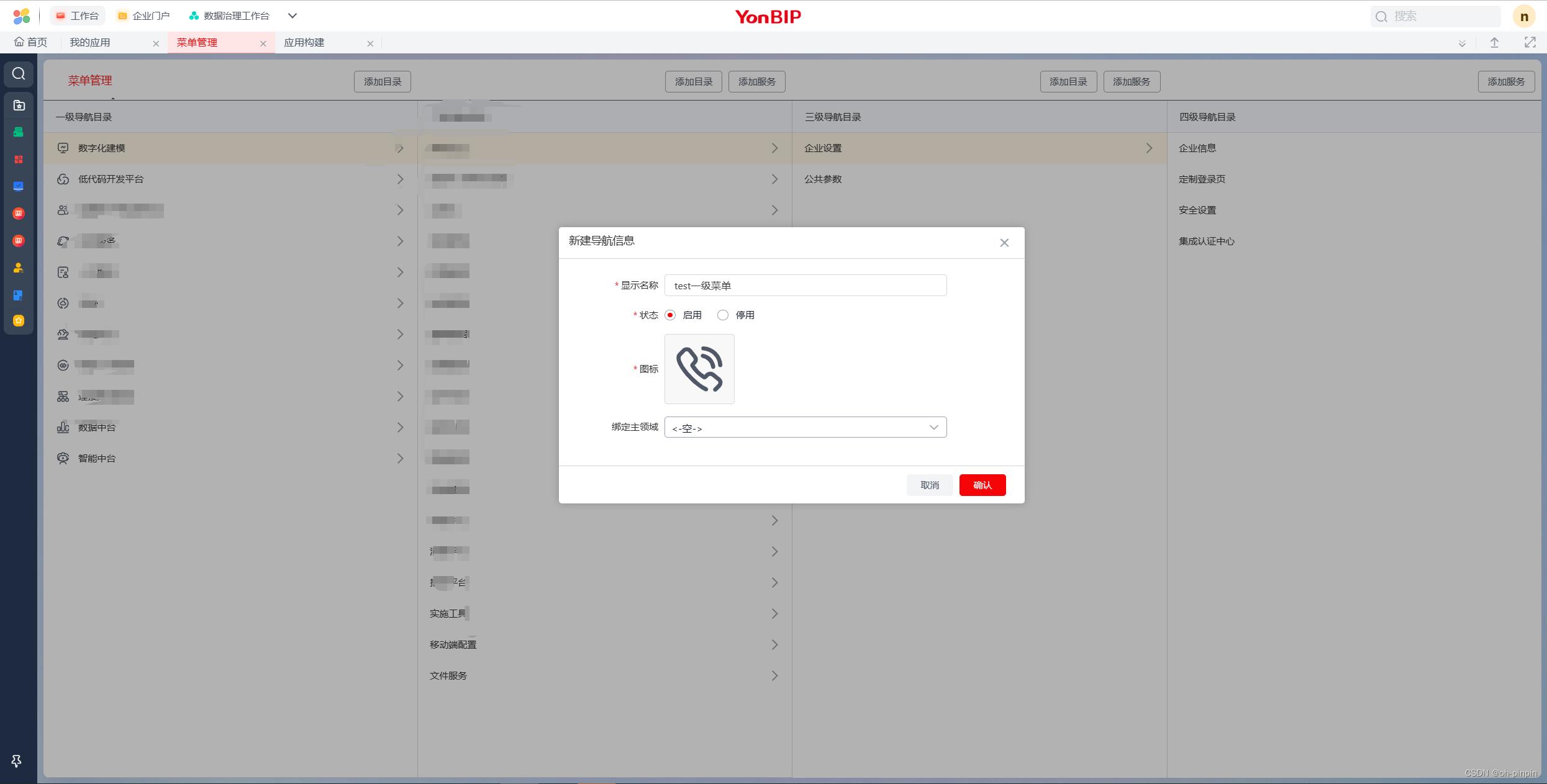Click the colorful YonBIP logo at top left

point(21,16)
